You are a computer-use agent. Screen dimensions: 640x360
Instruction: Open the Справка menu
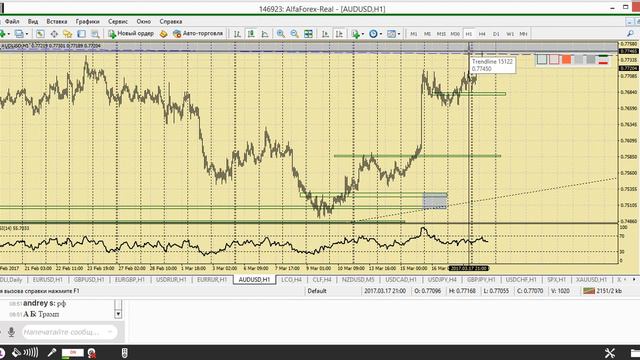coord(171,21)
